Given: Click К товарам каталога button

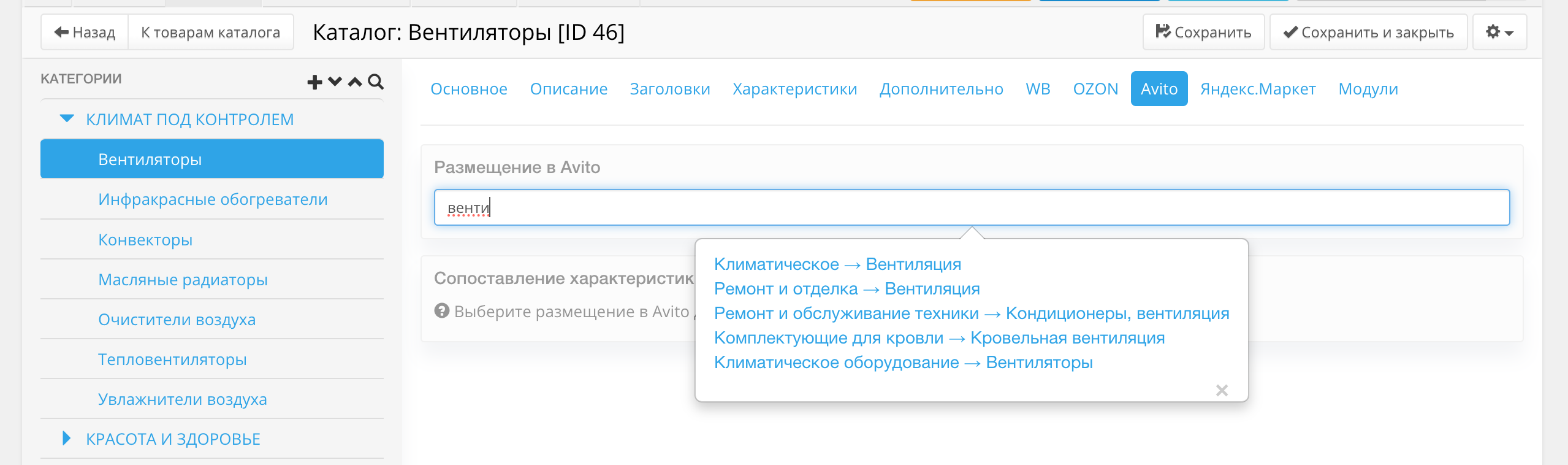Looking at the screenshot, I should (210, 32).
